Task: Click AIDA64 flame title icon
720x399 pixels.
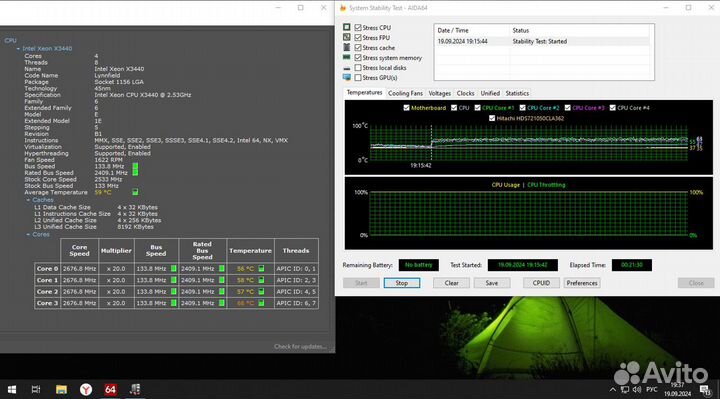Action: [343, 8]
